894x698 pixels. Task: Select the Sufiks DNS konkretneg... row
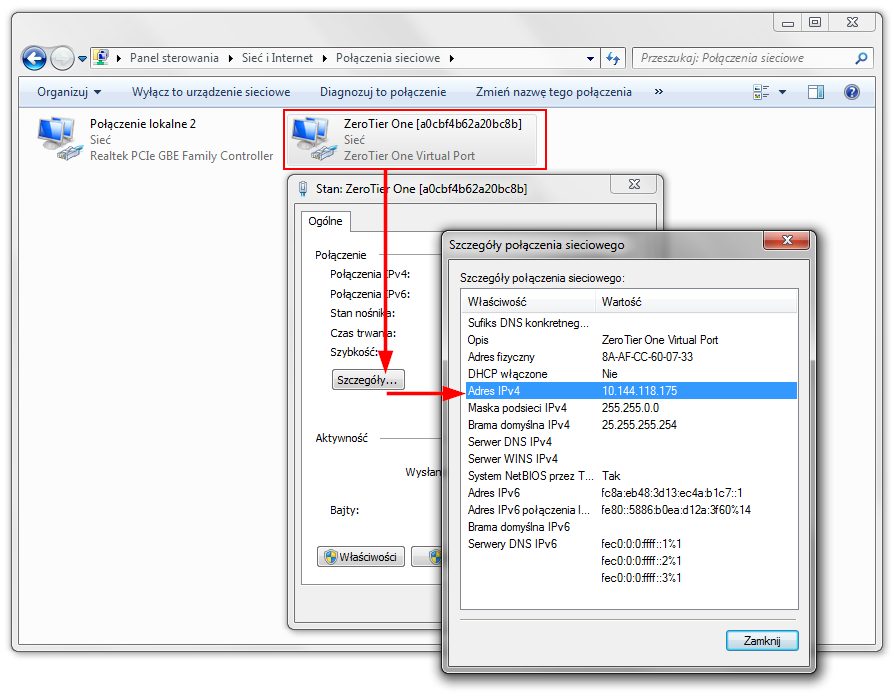[631, 323]
